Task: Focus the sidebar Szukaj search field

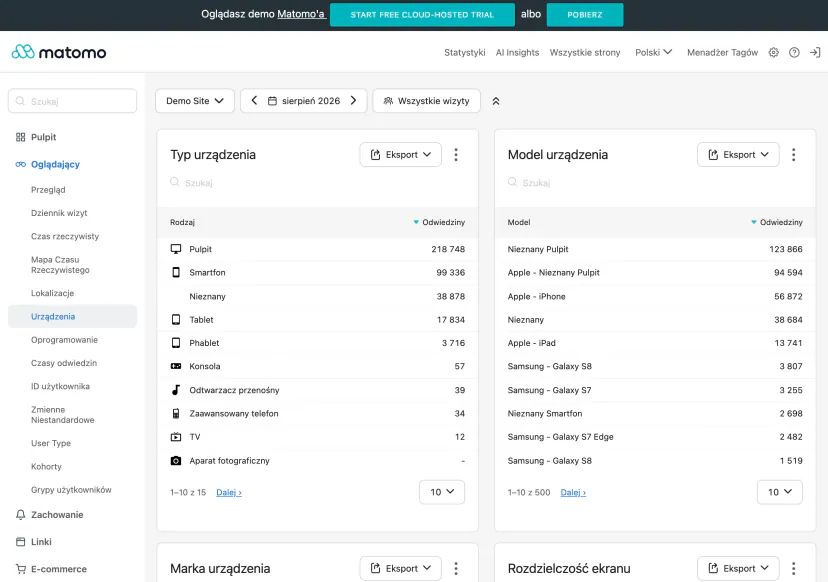Action: [72, 101]
